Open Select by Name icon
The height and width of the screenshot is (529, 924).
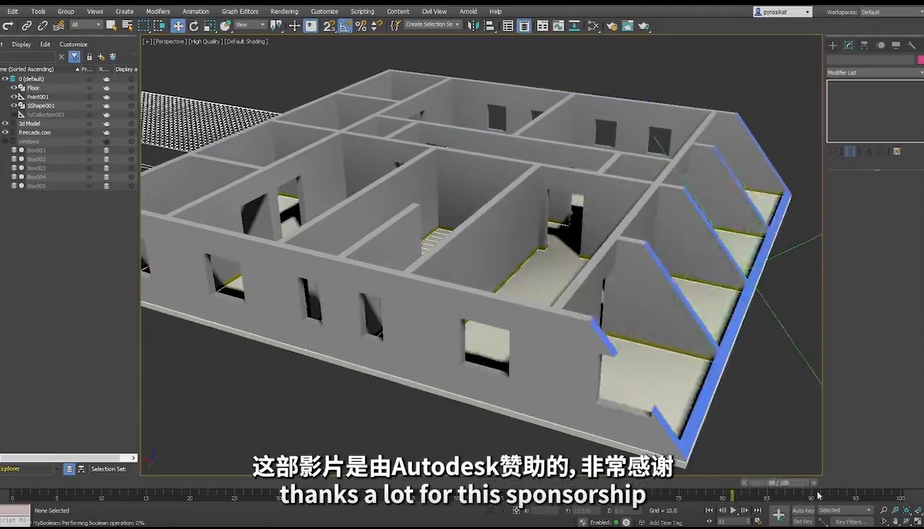click(127, 25)
